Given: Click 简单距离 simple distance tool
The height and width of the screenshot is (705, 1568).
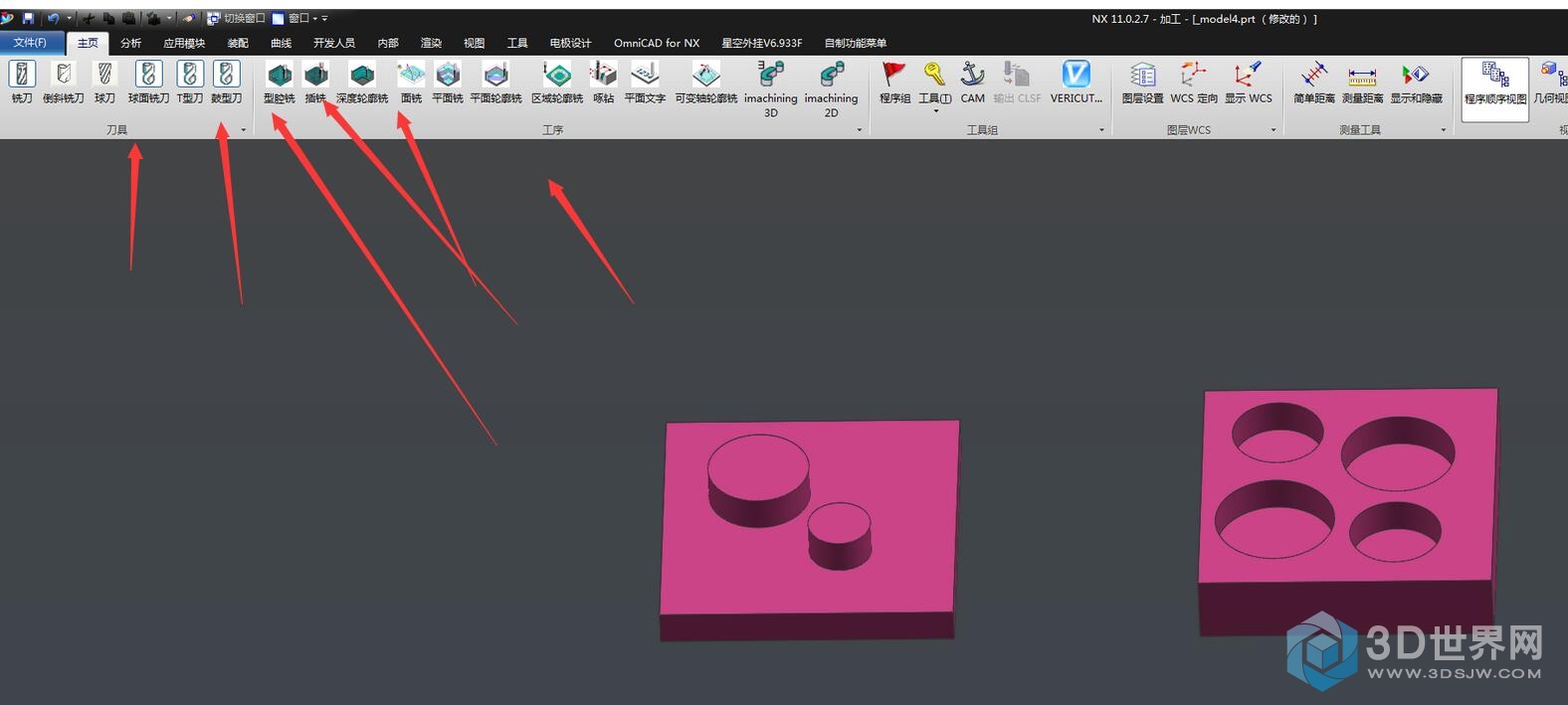Looking at the screenshot, I should point(1314,82).
